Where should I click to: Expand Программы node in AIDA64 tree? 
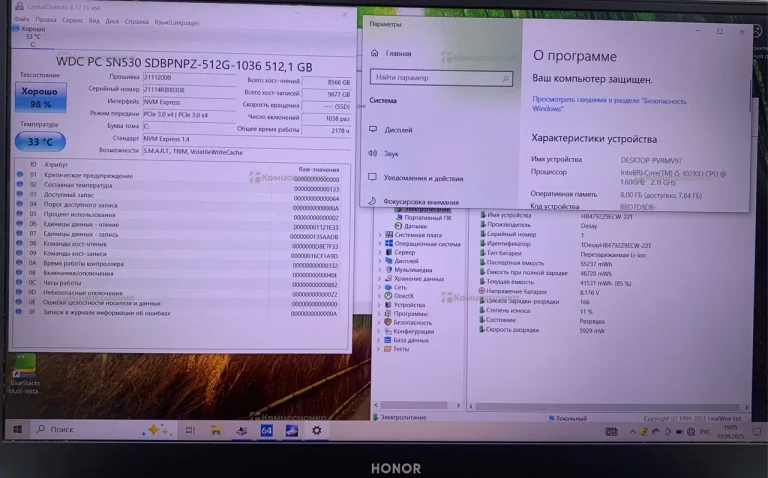(x=379, y=313)
